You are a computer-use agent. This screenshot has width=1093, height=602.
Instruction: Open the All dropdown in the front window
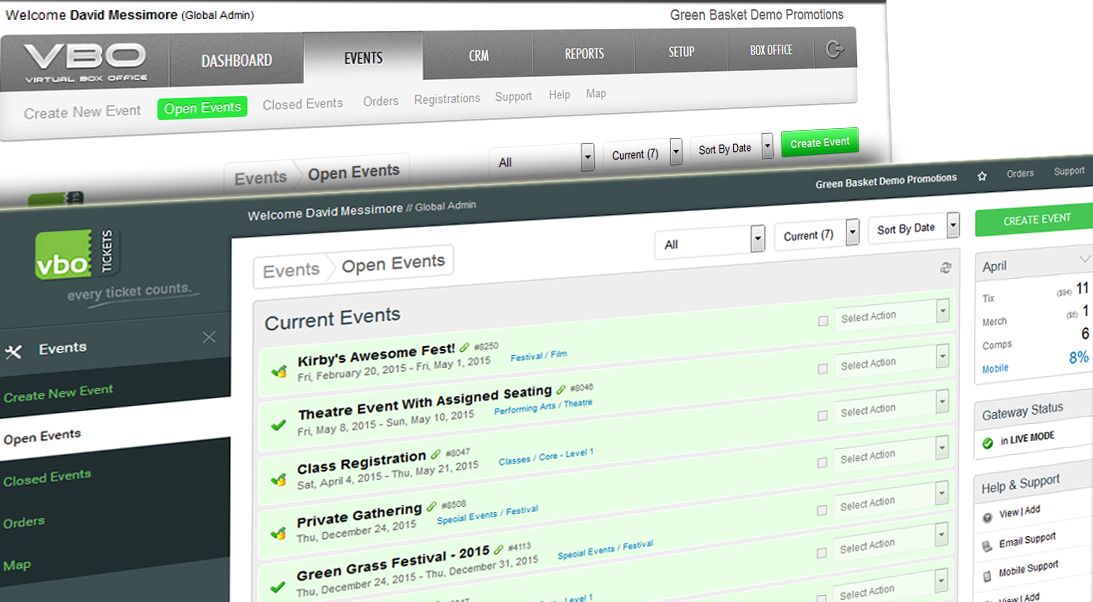(710, 242)
